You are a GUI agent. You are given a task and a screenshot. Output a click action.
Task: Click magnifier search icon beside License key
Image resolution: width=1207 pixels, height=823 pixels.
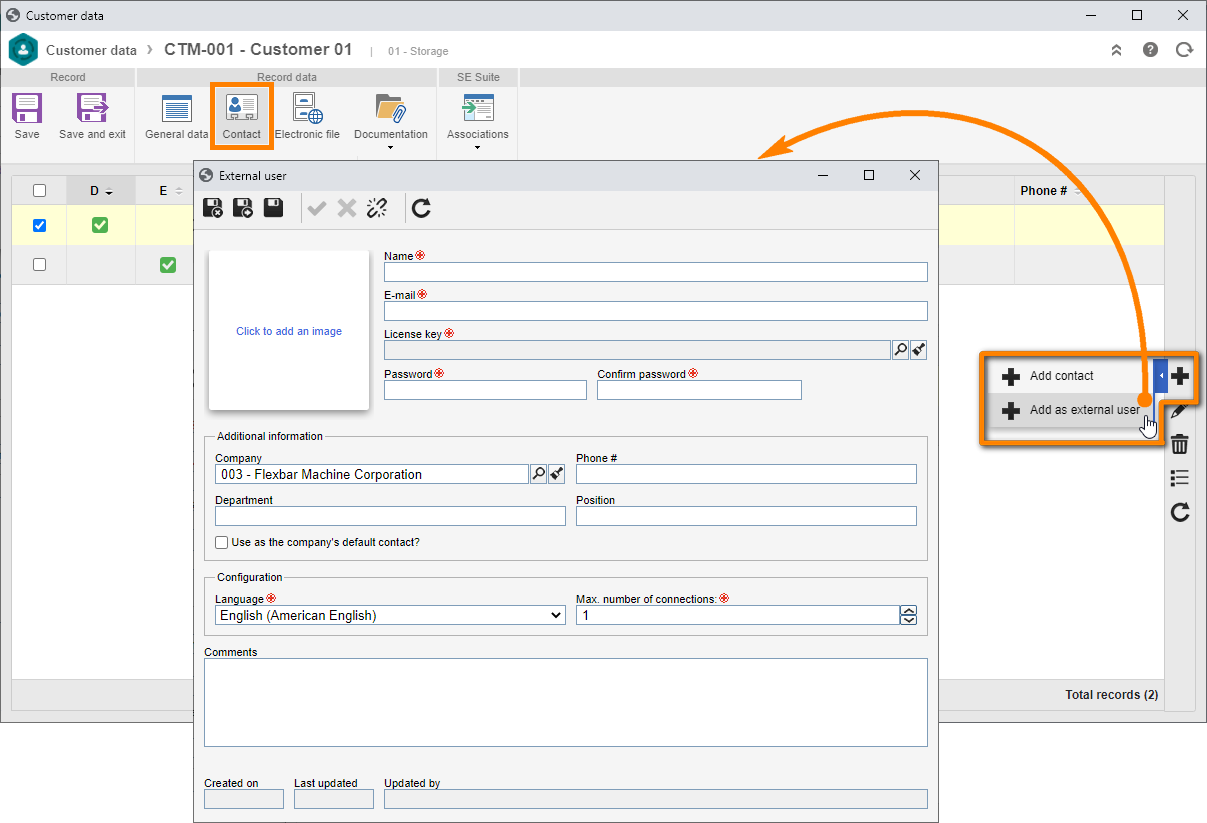click(900, 350)
